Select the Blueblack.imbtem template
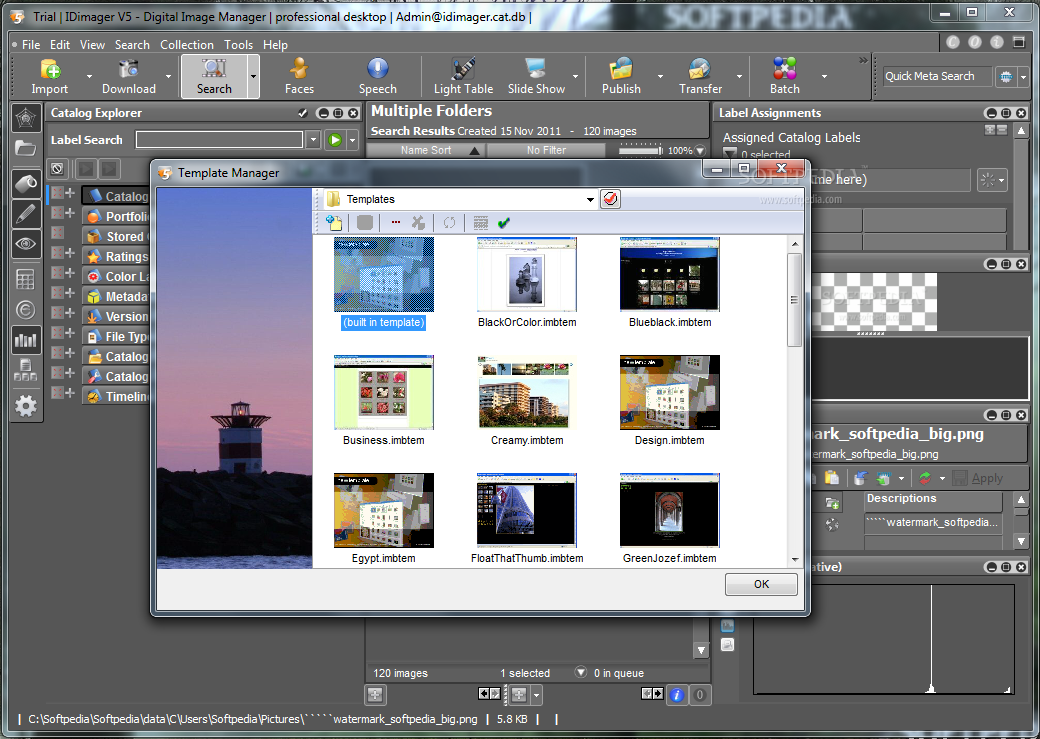Screen dimensions: 1040x739 pos(670,274)
